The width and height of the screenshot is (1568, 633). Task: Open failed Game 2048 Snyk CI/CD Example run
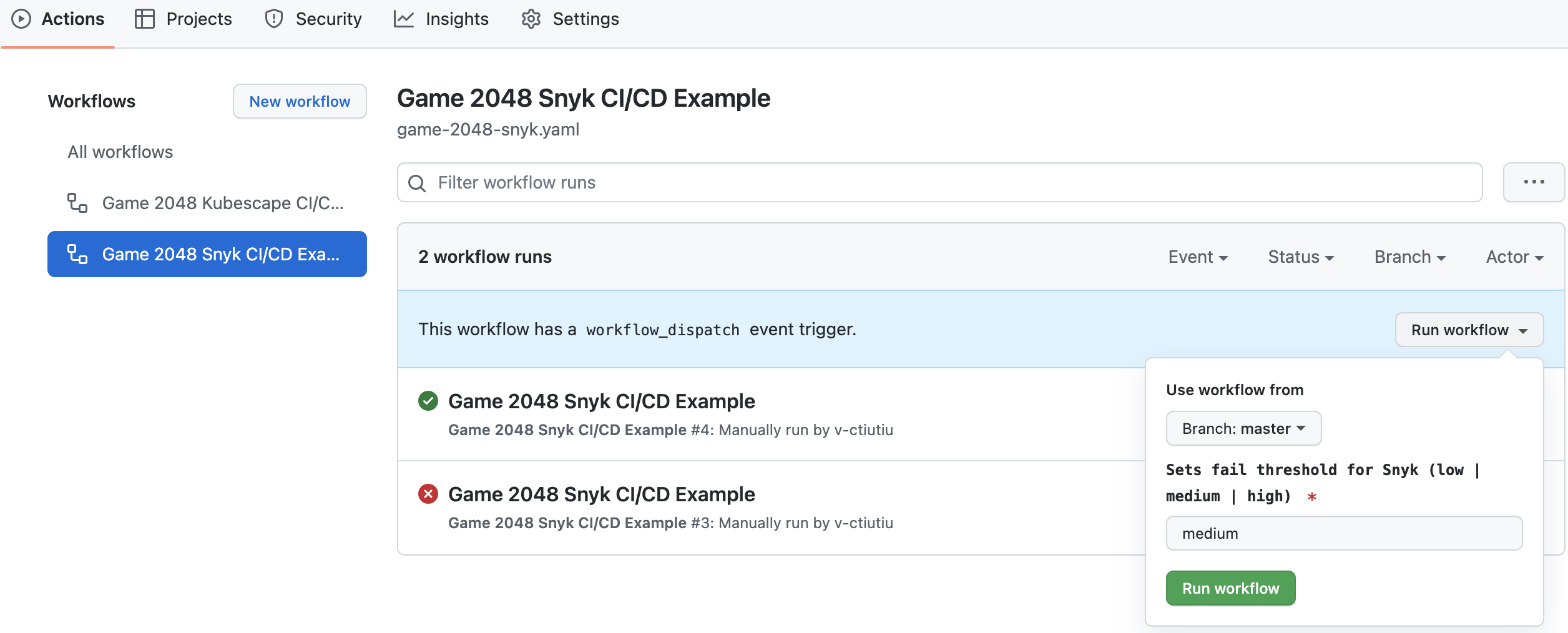pyautogui.click(x=602, y=494)
